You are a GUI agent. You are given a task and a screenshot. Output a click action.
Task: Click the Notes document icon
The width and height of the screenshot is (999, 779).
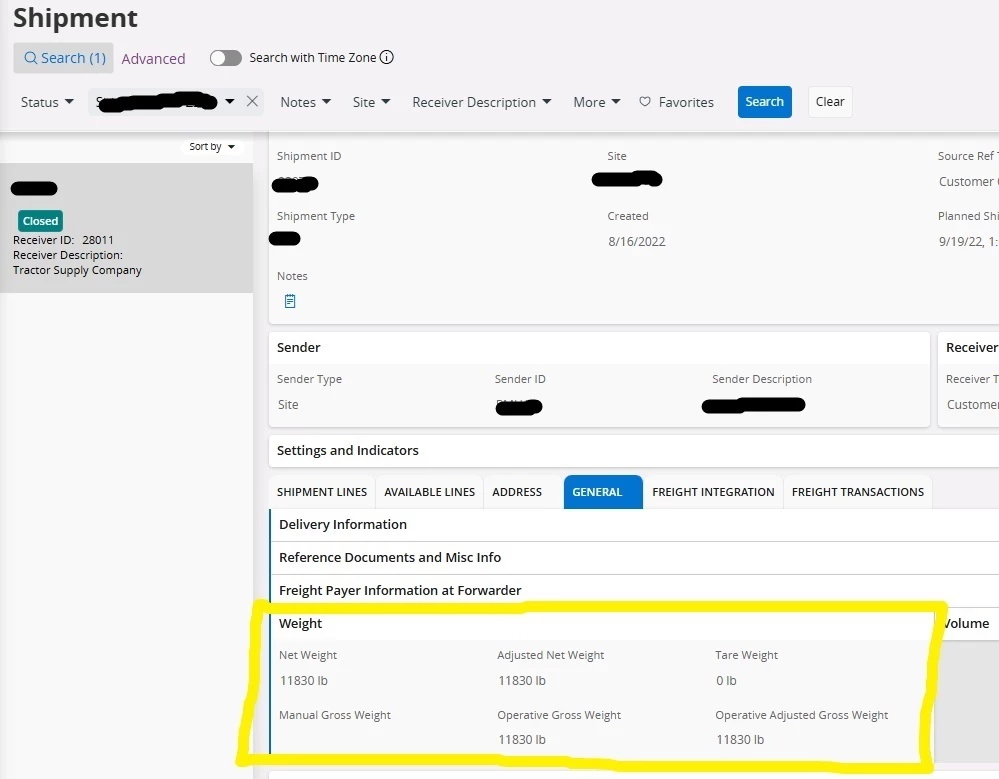pos(290,301)
